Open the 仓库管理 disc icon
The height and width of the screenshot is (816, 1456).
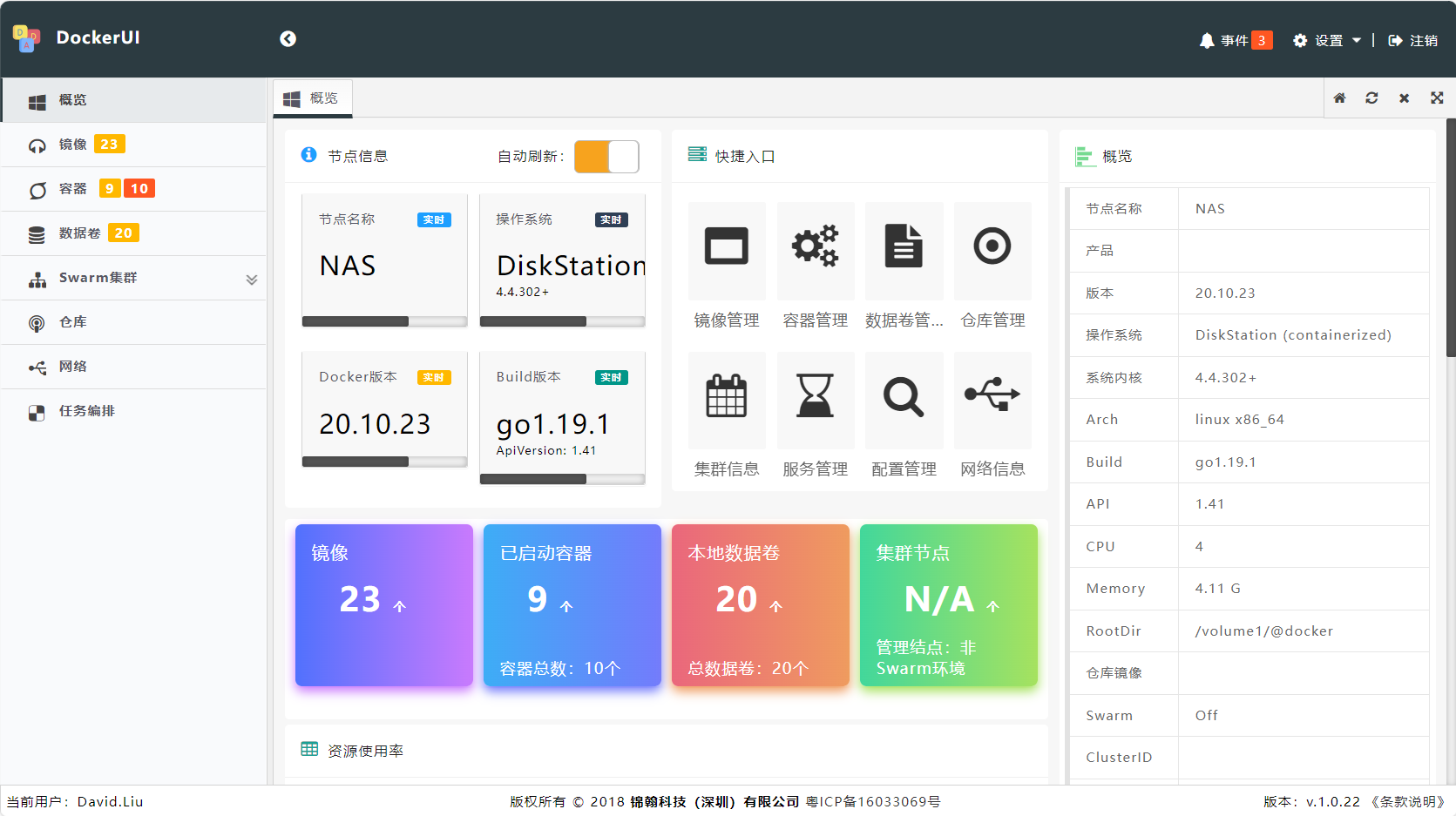992,247
